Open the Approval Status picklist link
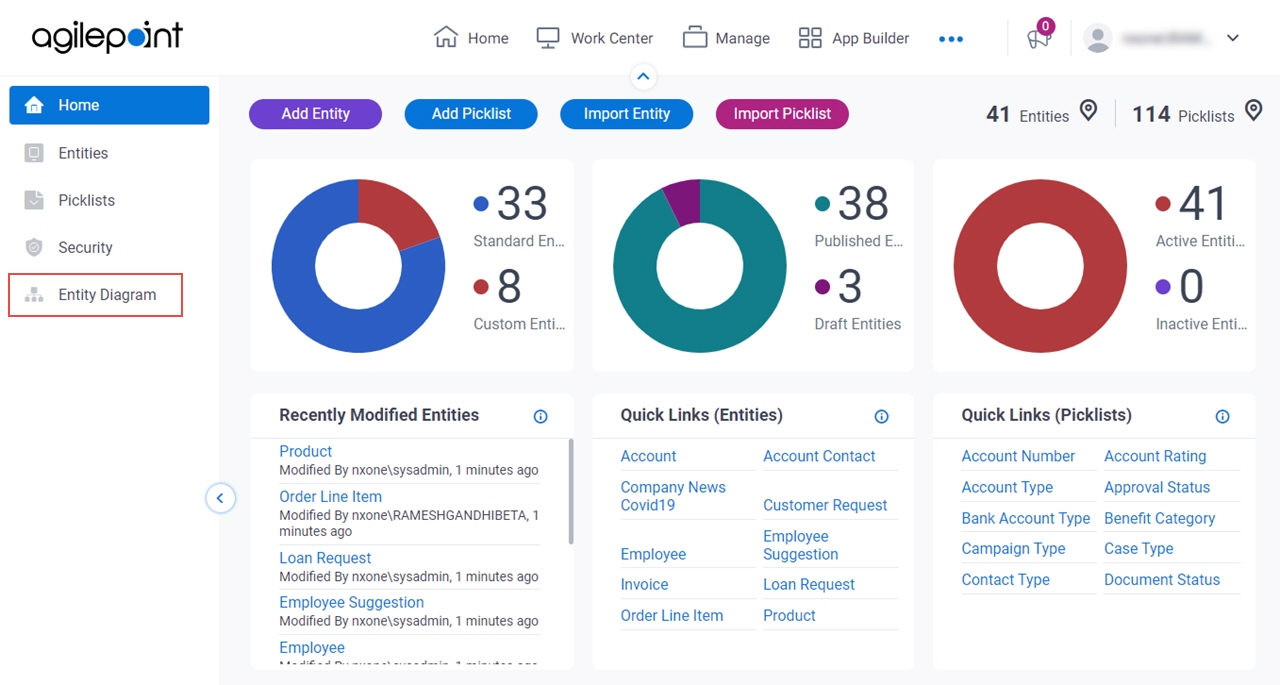 click(1157, 487)
